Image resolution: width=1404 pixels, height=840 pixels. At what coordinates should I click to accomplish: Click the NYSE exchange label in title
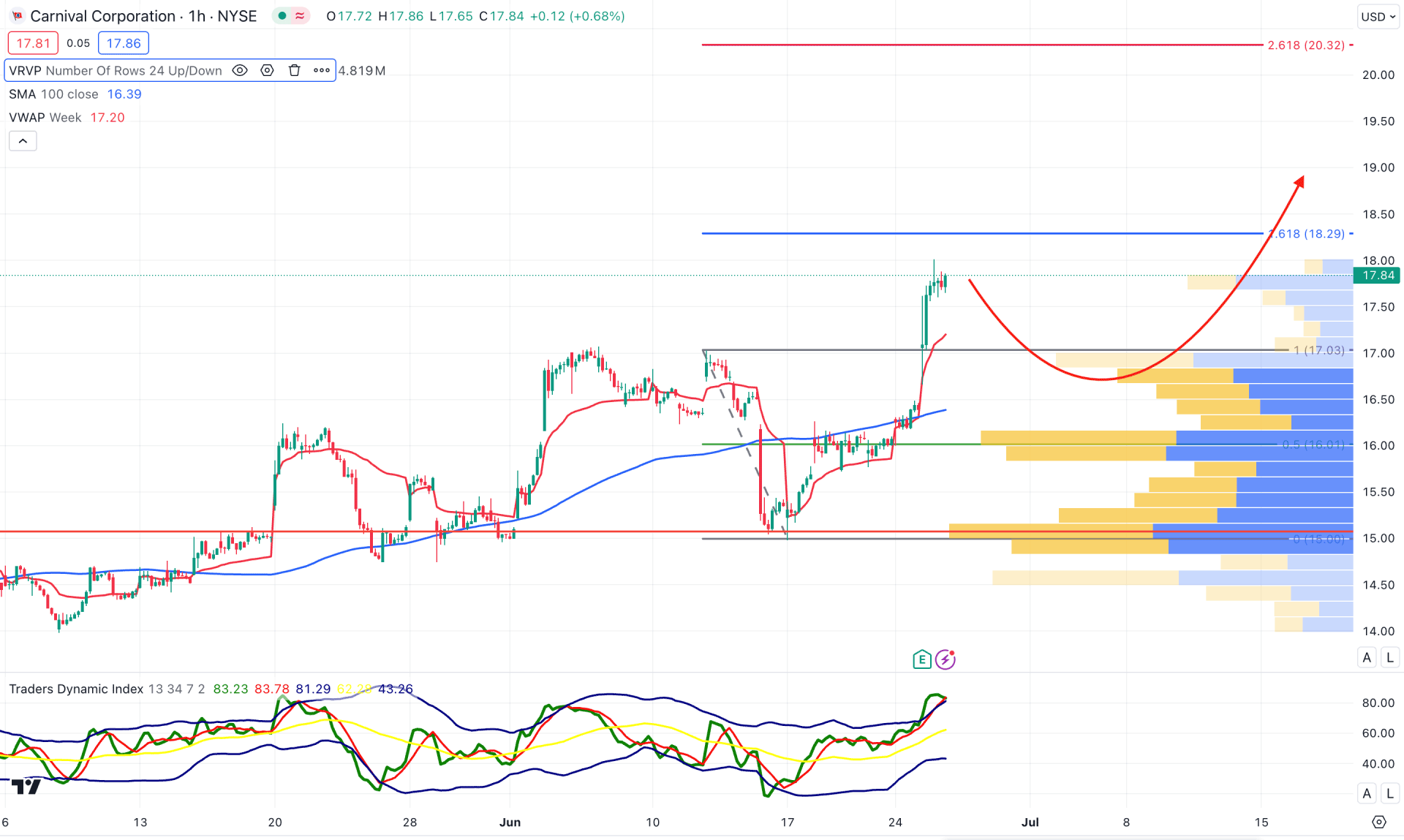point(237,16)
